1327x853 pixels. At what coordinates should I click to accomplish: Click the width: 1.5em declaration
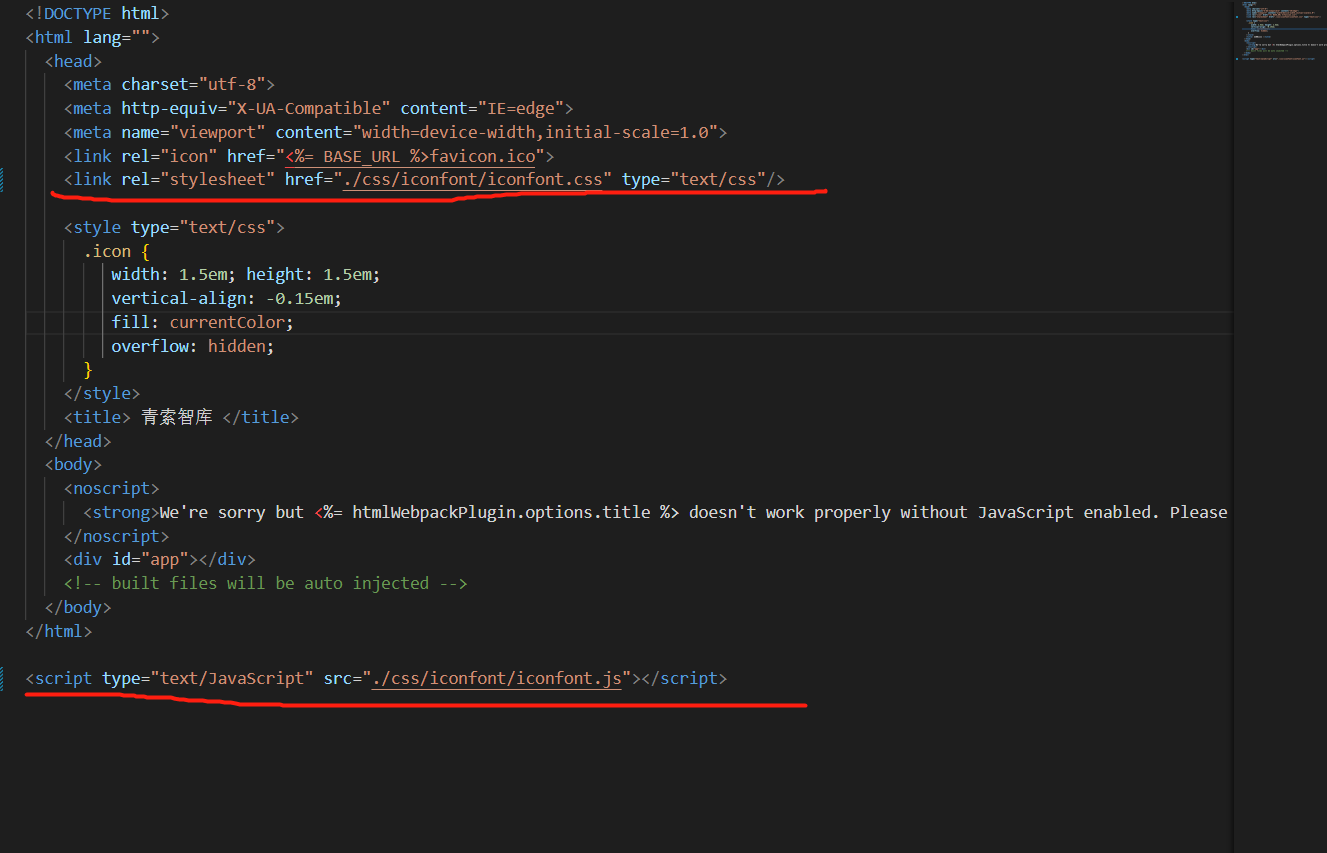[x=174, y=274]
